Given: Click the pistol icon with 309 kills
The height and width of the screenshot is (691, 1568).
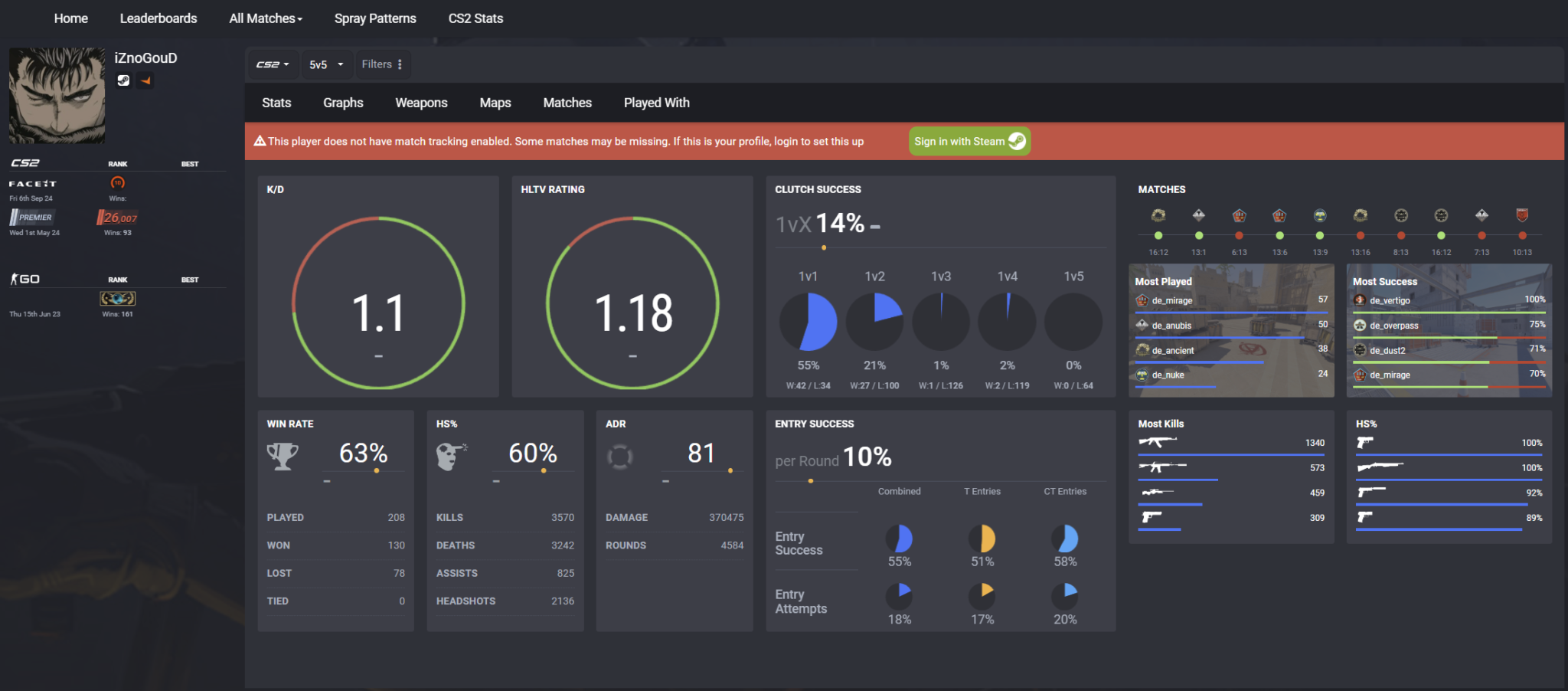Looking at the screenshot, I should tap(1151, 517).
